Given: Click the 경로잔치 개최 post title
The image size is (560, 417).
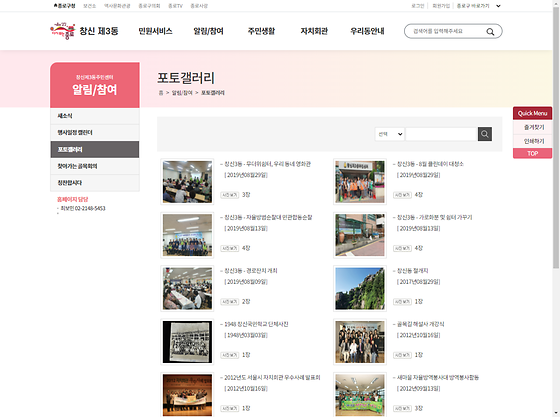Looking at the screenshot, I should click(x=251, y=271).
